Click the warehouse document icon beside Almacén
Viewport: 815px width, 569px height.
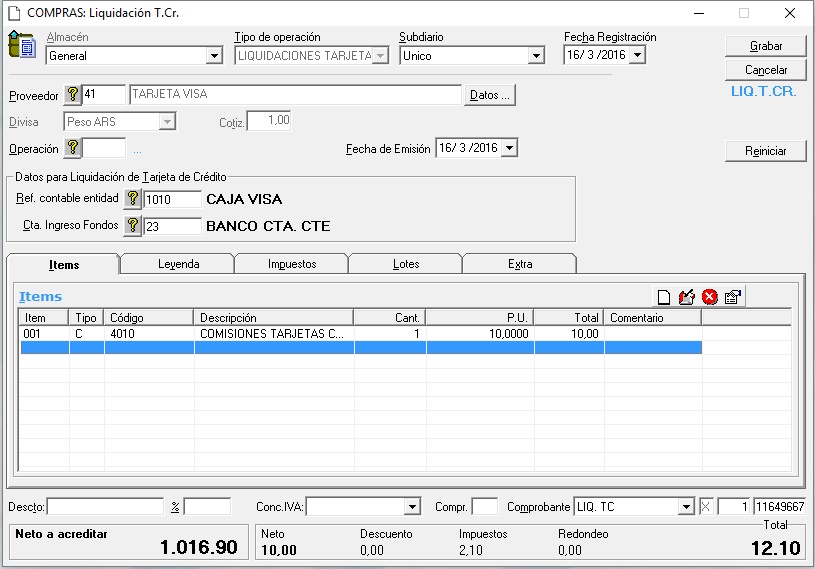(x=22, y=45)
